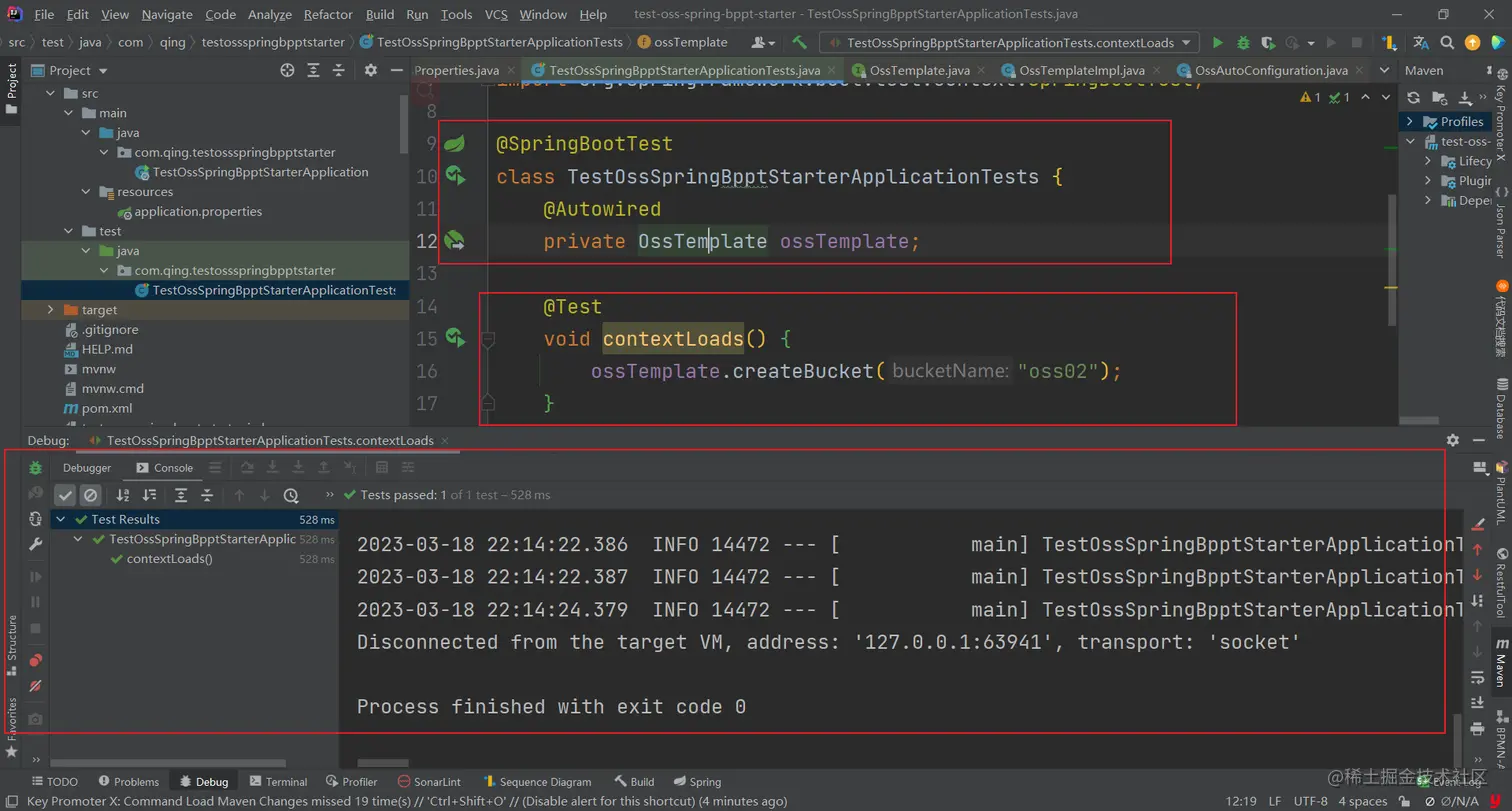Build project using the hammer icon
The image size is (1512, 811).
pos(799,43)
